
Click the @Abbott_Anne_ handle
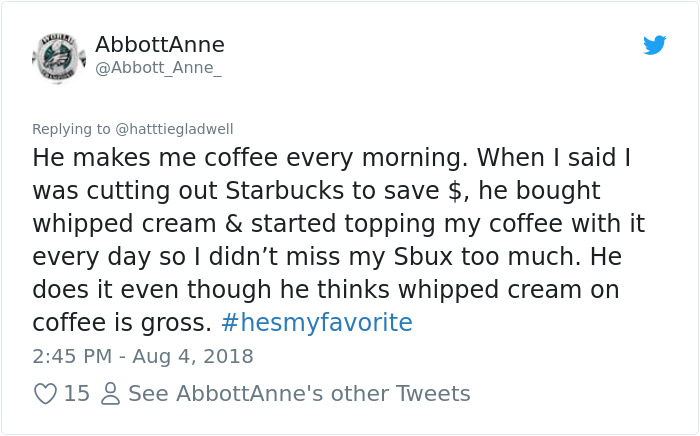coord(159,68)
